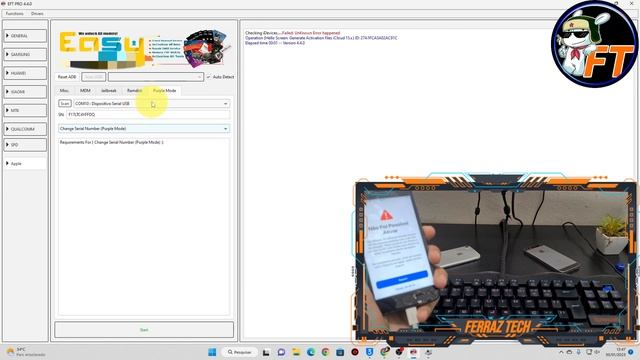Image resolution: width=640 pixels, height=360 pixels.
Task: Click the taskbar Pesquisar search box
Action: click(x=240, y=352)
